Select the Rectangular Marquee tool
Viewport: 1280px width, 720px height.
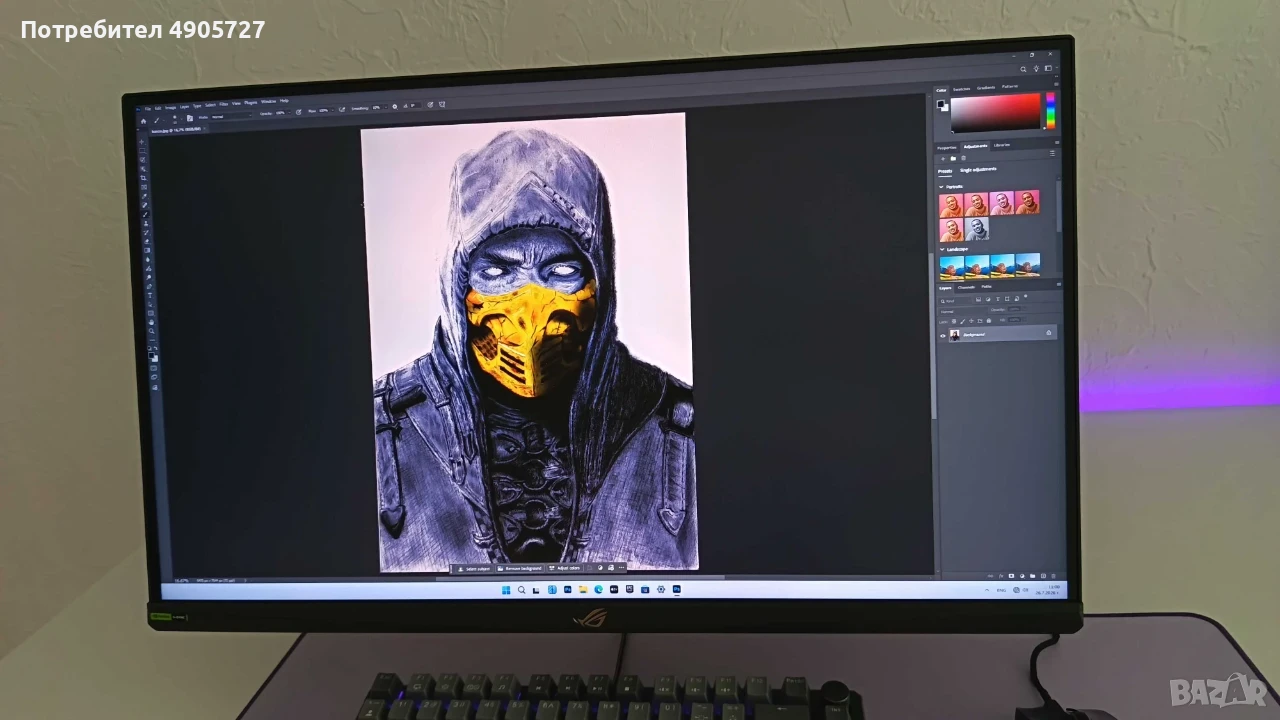[x=143, y=150]
